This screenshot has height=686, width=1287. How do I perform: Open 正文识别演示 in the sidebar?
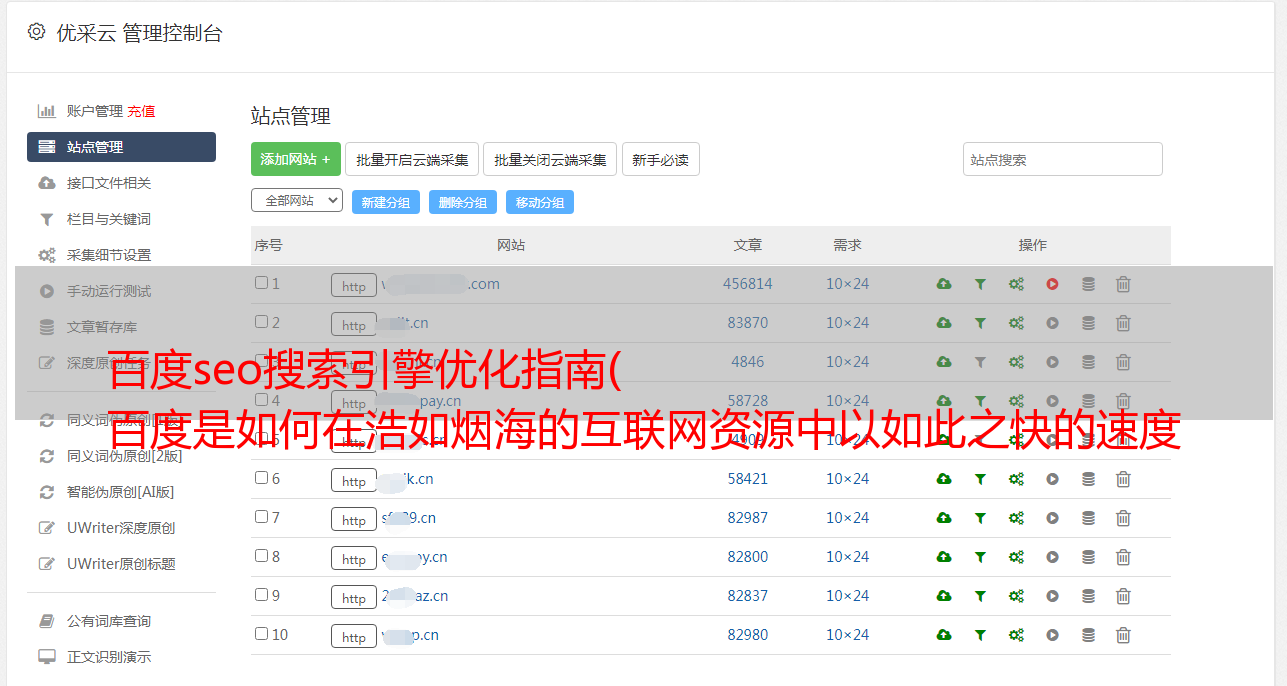tap(109, 657)
